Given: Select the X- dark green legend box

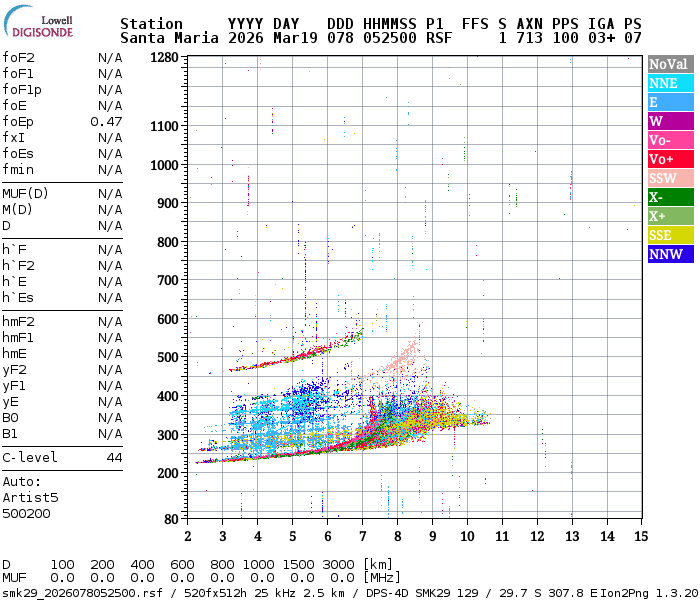Looking at the screenshot, I should (x=670, y=197).
